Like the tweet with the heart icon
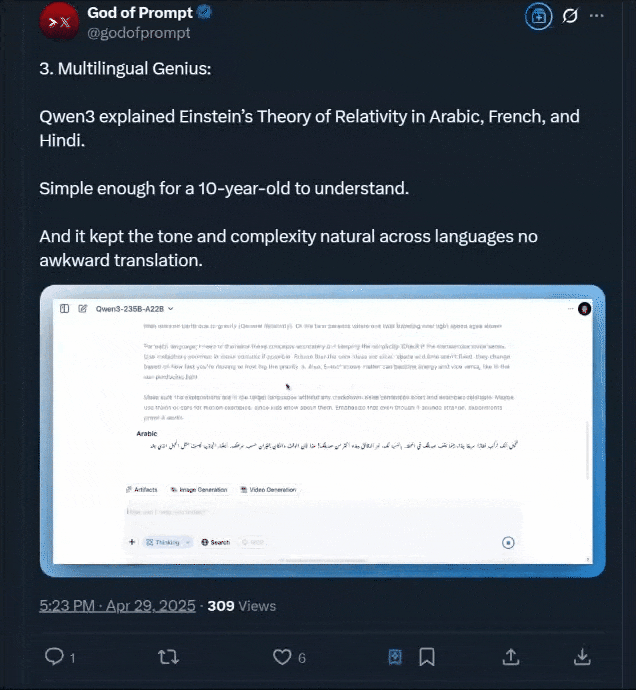Viewport: 636px width, 690px height. pos(284,656)
